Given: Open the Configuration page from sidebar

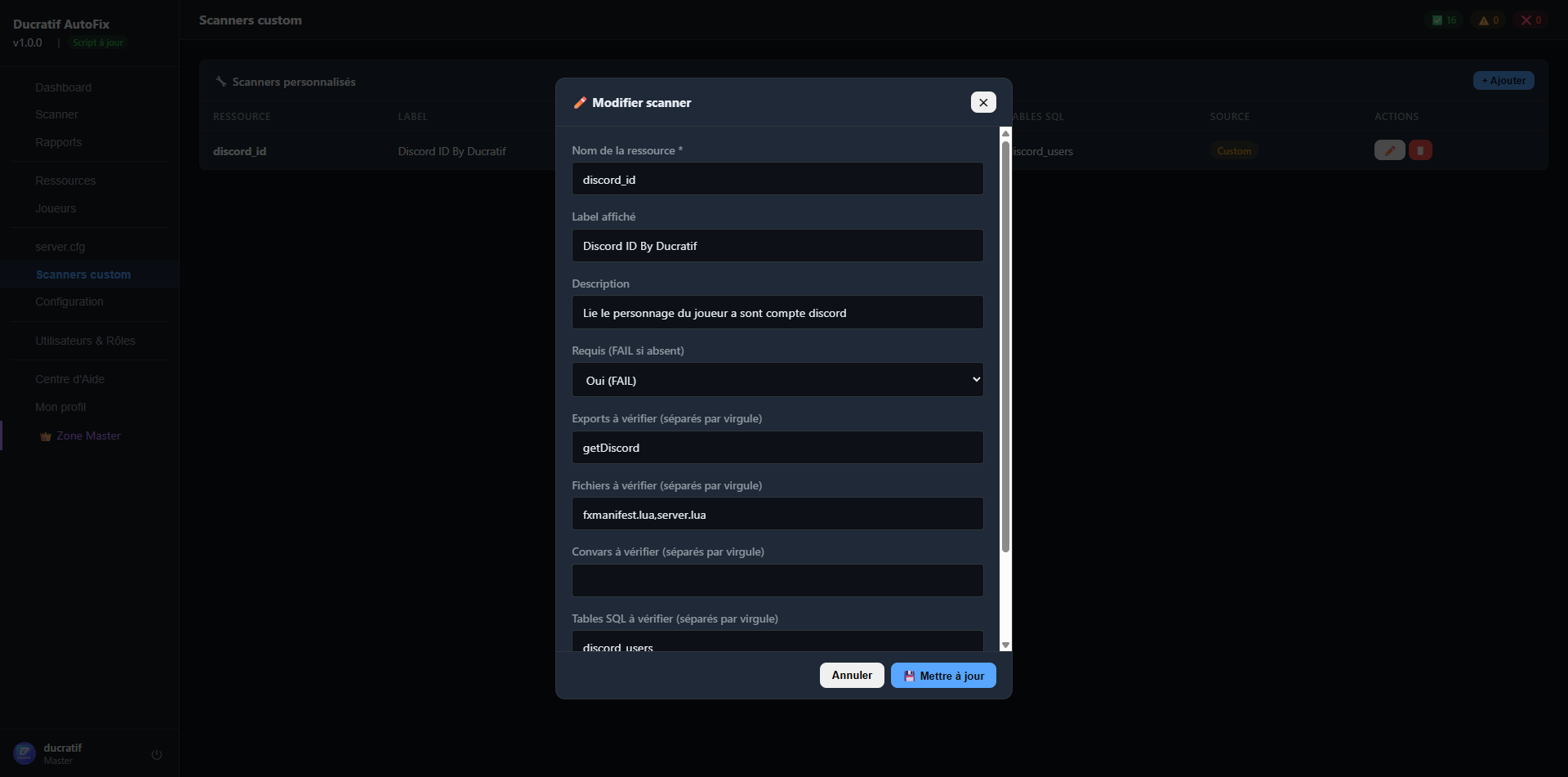Looking at the screenshot, I should (69, 301).
